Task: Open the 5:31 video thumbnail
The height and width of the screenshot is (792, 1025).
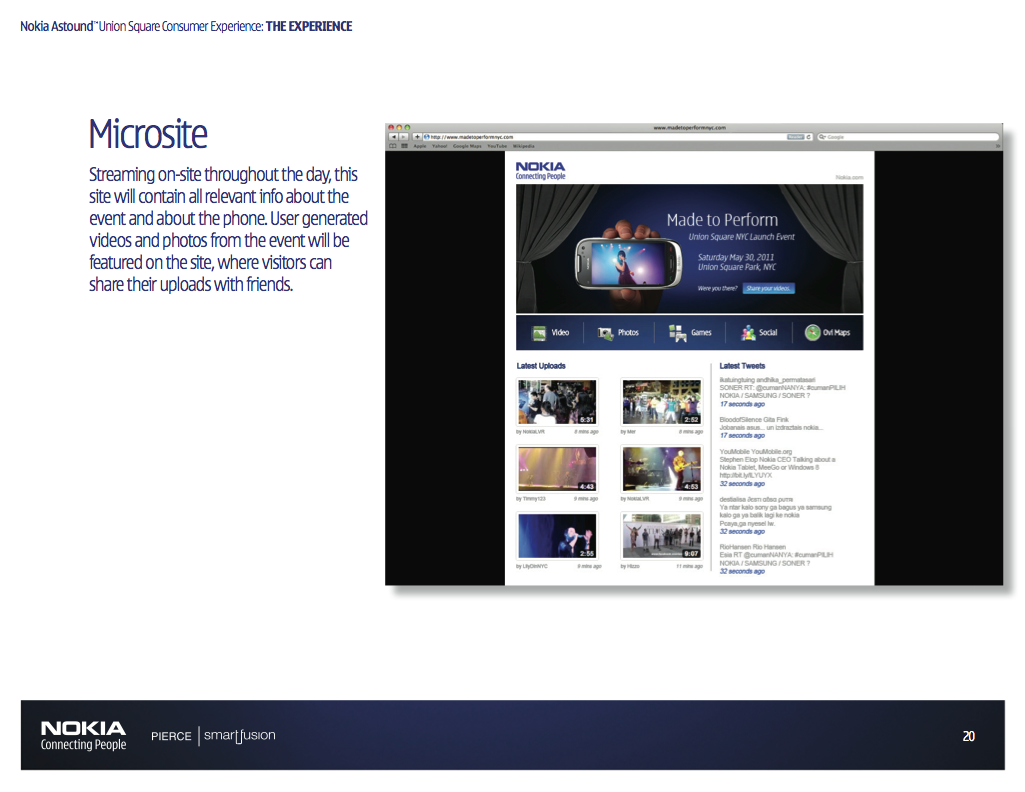Action: pyautogui.click(x=557, y=402)
